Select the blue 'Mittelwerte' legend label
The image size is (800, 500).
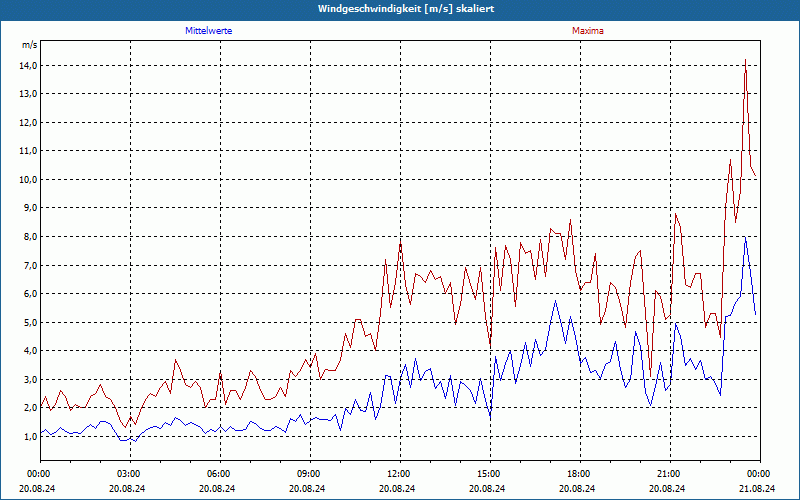(209, 31)
